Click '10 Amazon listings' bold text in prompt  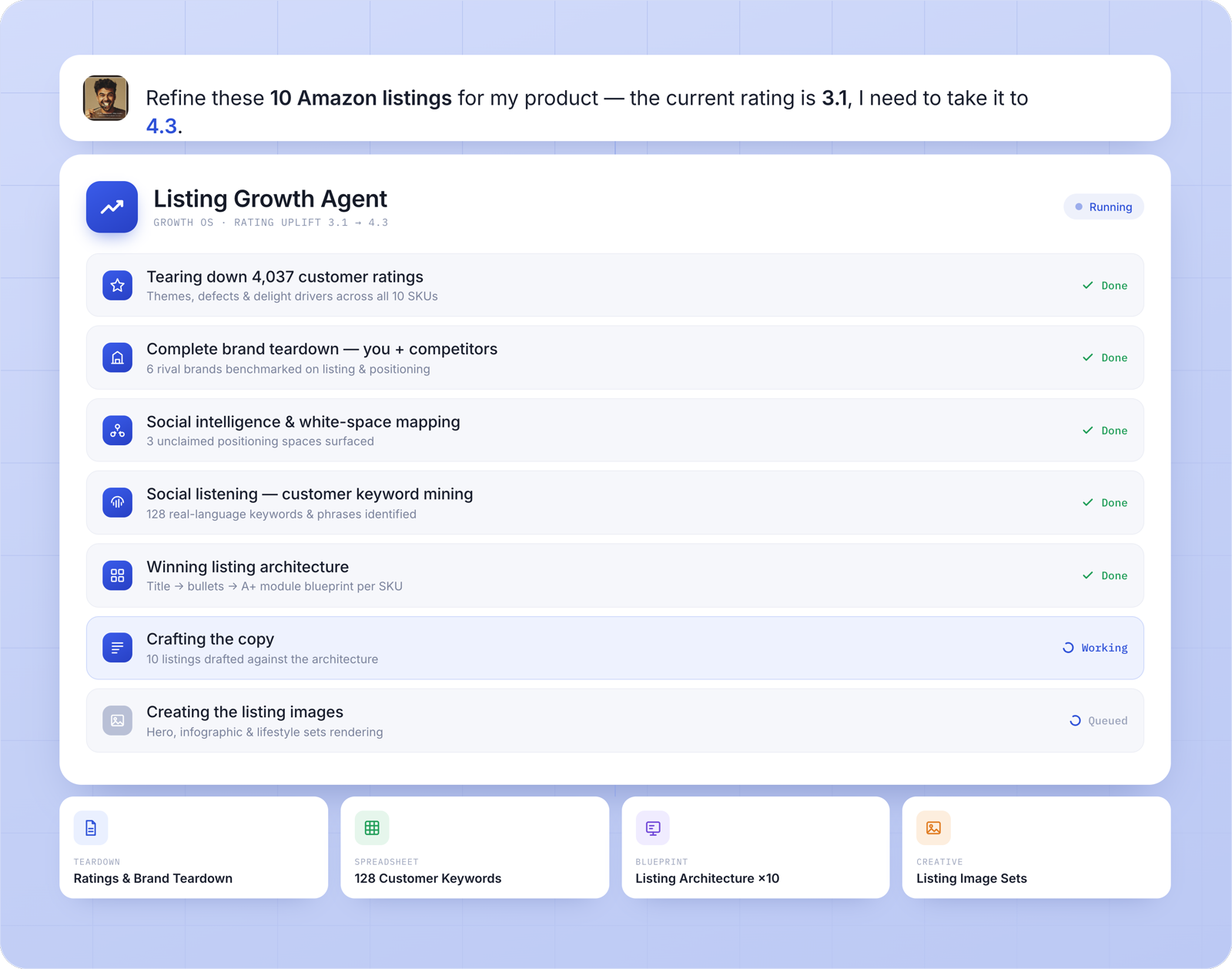361,98
